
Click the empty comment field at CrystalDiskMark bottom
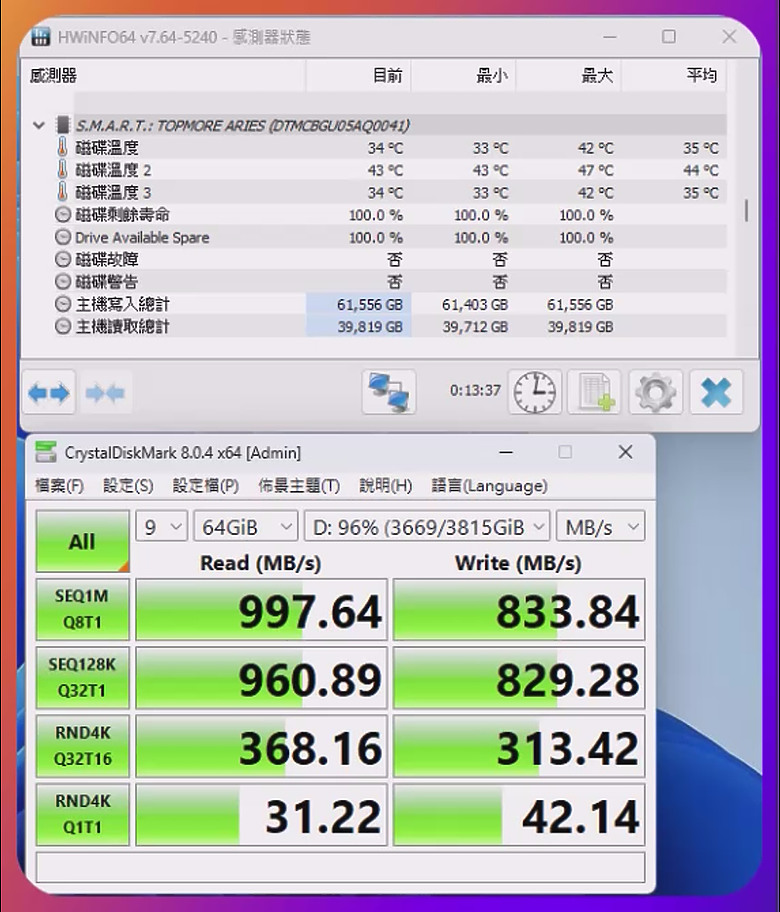[x=340, y=867]
